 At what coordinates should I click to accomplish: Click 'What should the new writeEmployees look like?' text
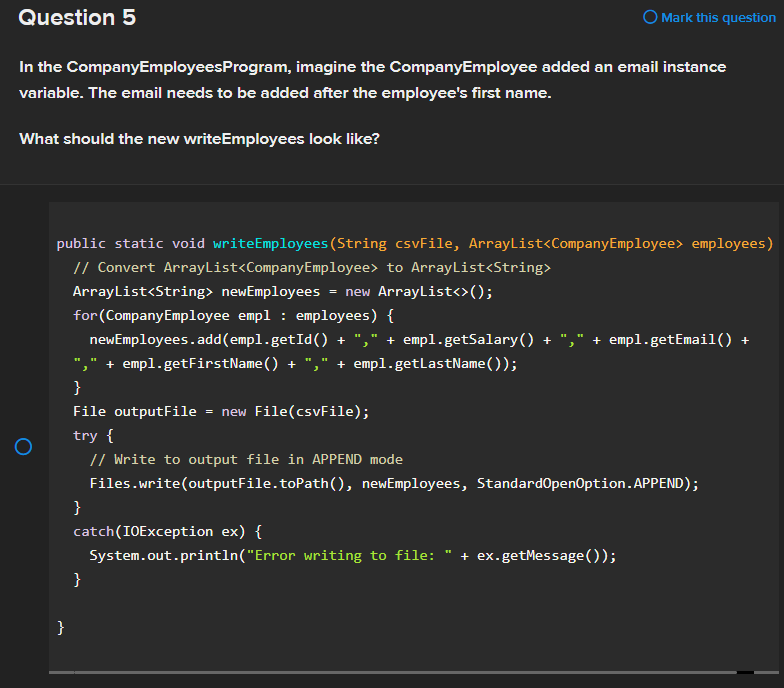coord(199,138)
